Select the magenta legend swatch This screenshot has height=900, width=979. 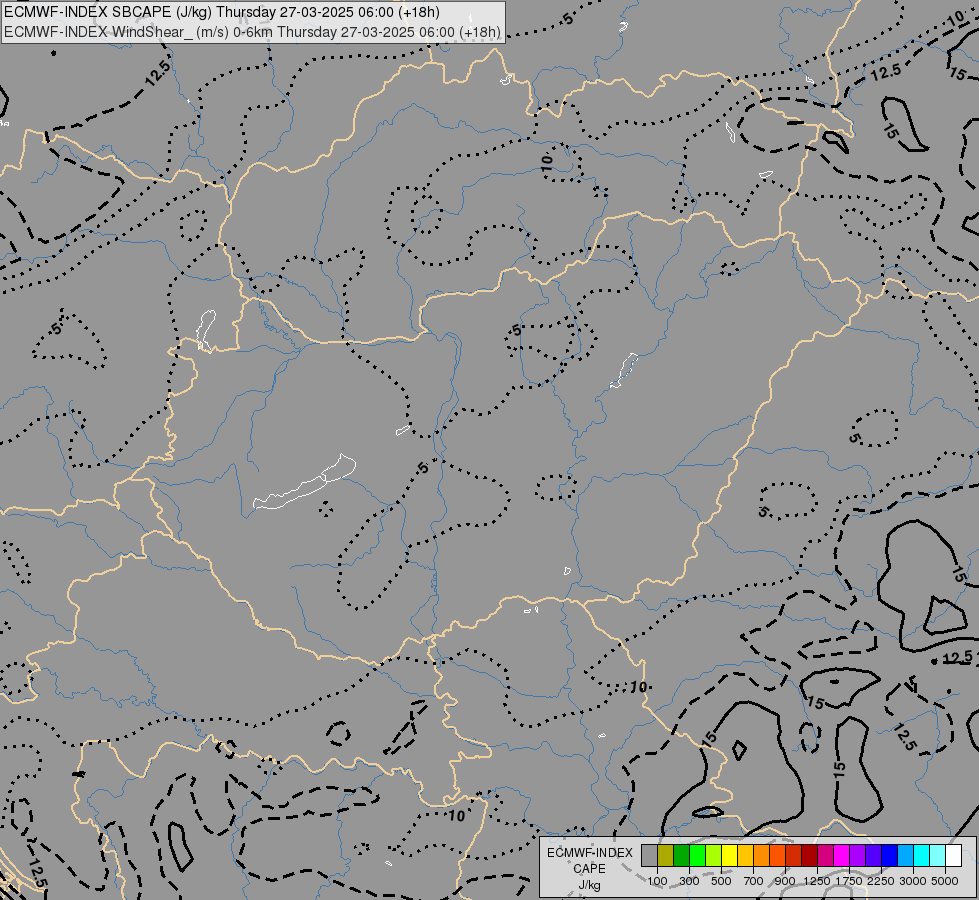(x=842, y=856)
